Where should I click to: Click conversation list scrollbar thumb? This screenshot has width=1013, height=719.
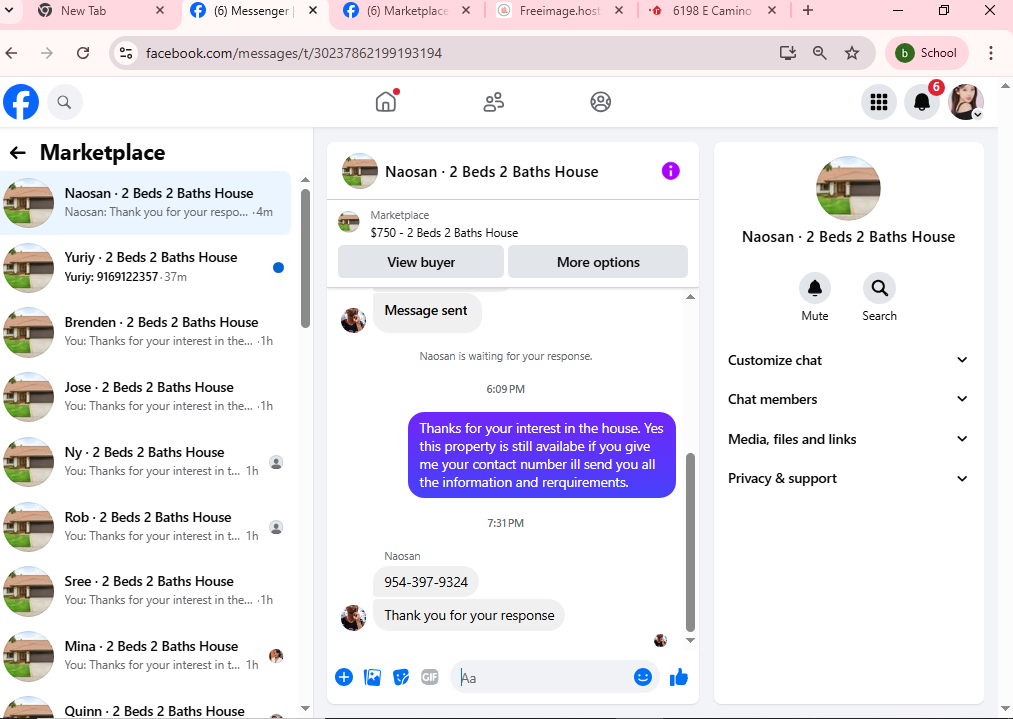click(306, 258)
